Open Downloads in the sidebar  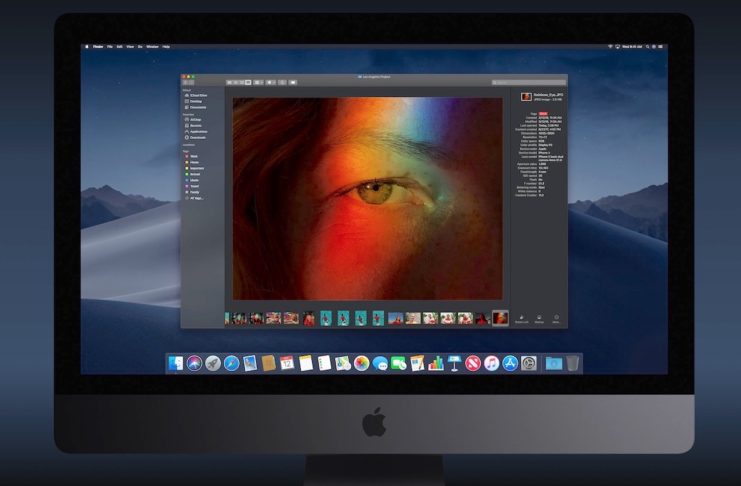pyautogui.click(x=196, y=138)
